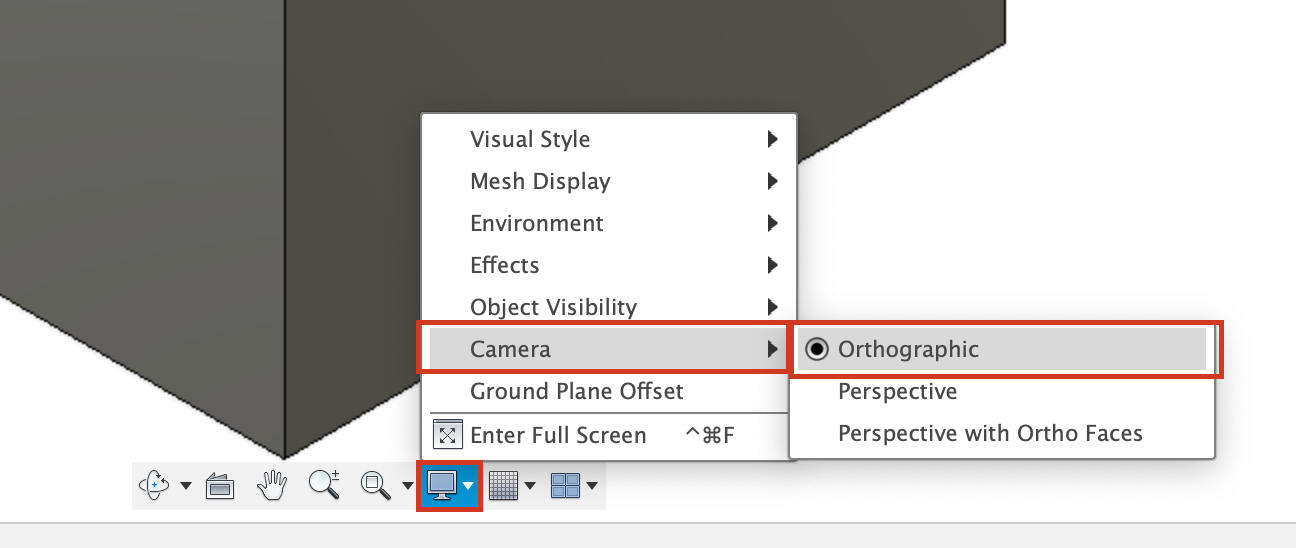Image resolution: width=1296 pixels, height=548 pixels.
Task: Activate the Zoom magnifier tool
Action: [x=323, y=485]
